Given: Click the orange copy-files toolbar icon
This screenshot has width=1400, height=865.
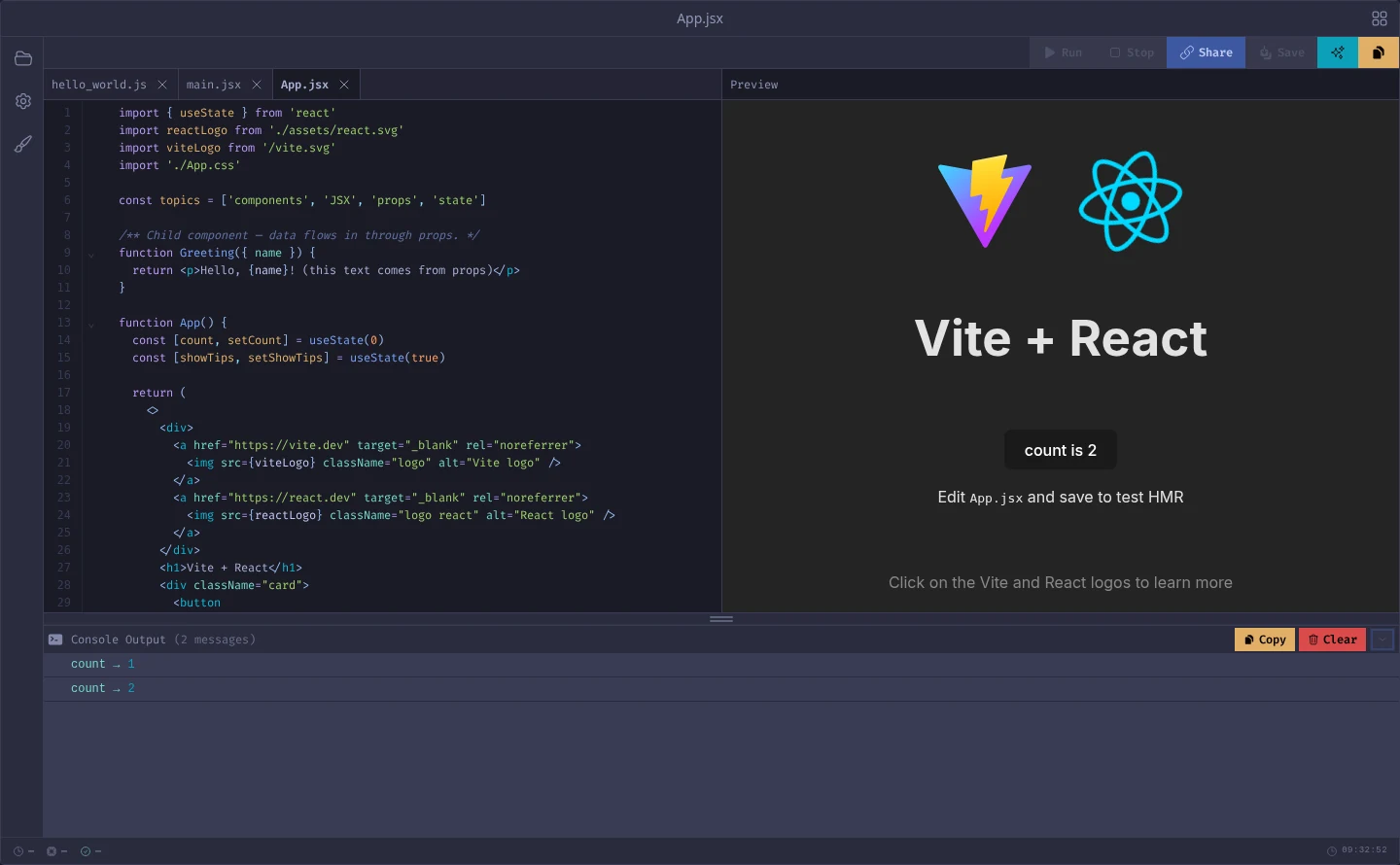Looking at the screenshot, I should coord(1379,52).
